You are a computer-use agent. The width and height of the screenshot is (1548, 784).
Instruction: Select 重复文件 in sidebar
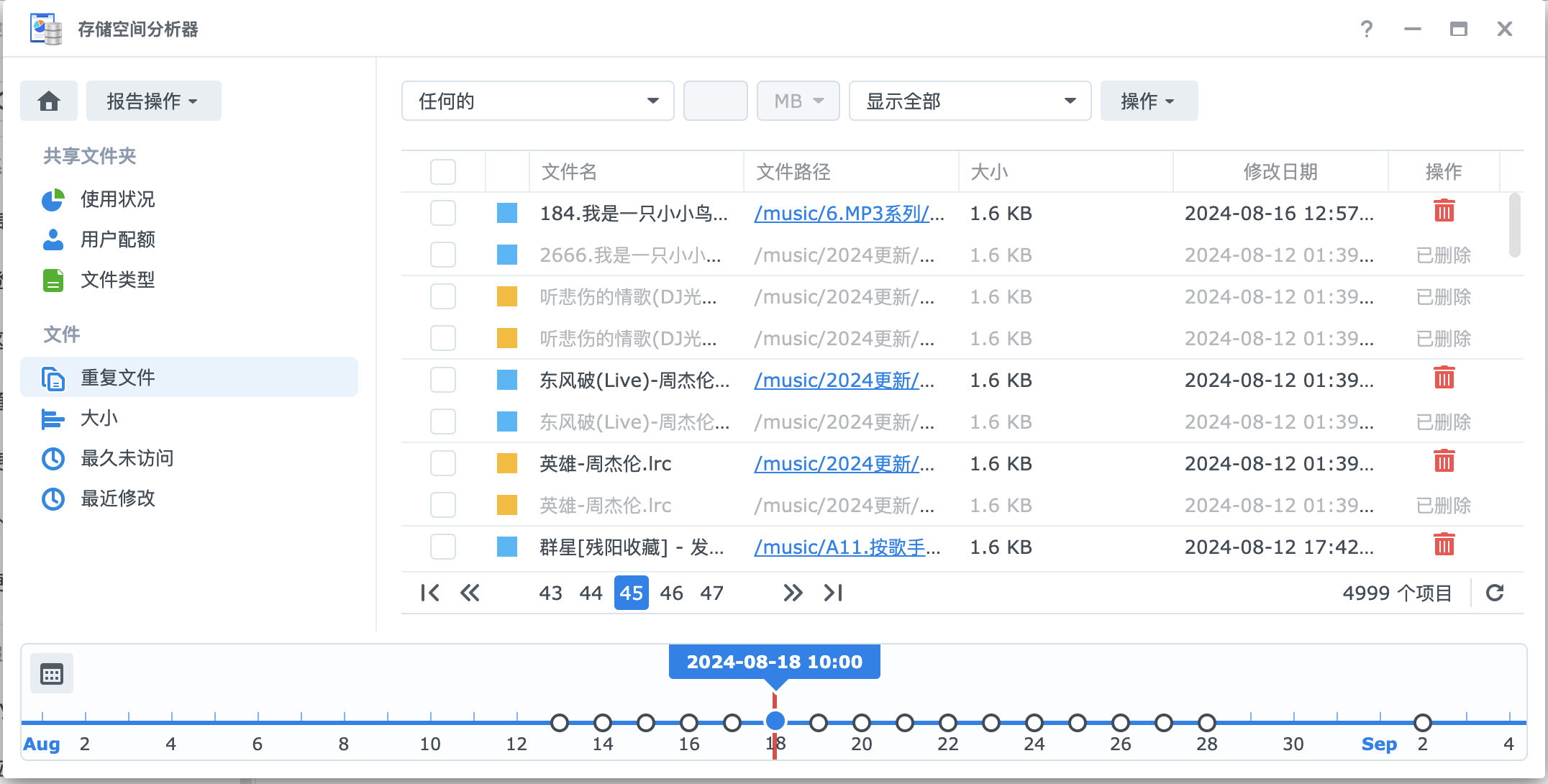189,377
